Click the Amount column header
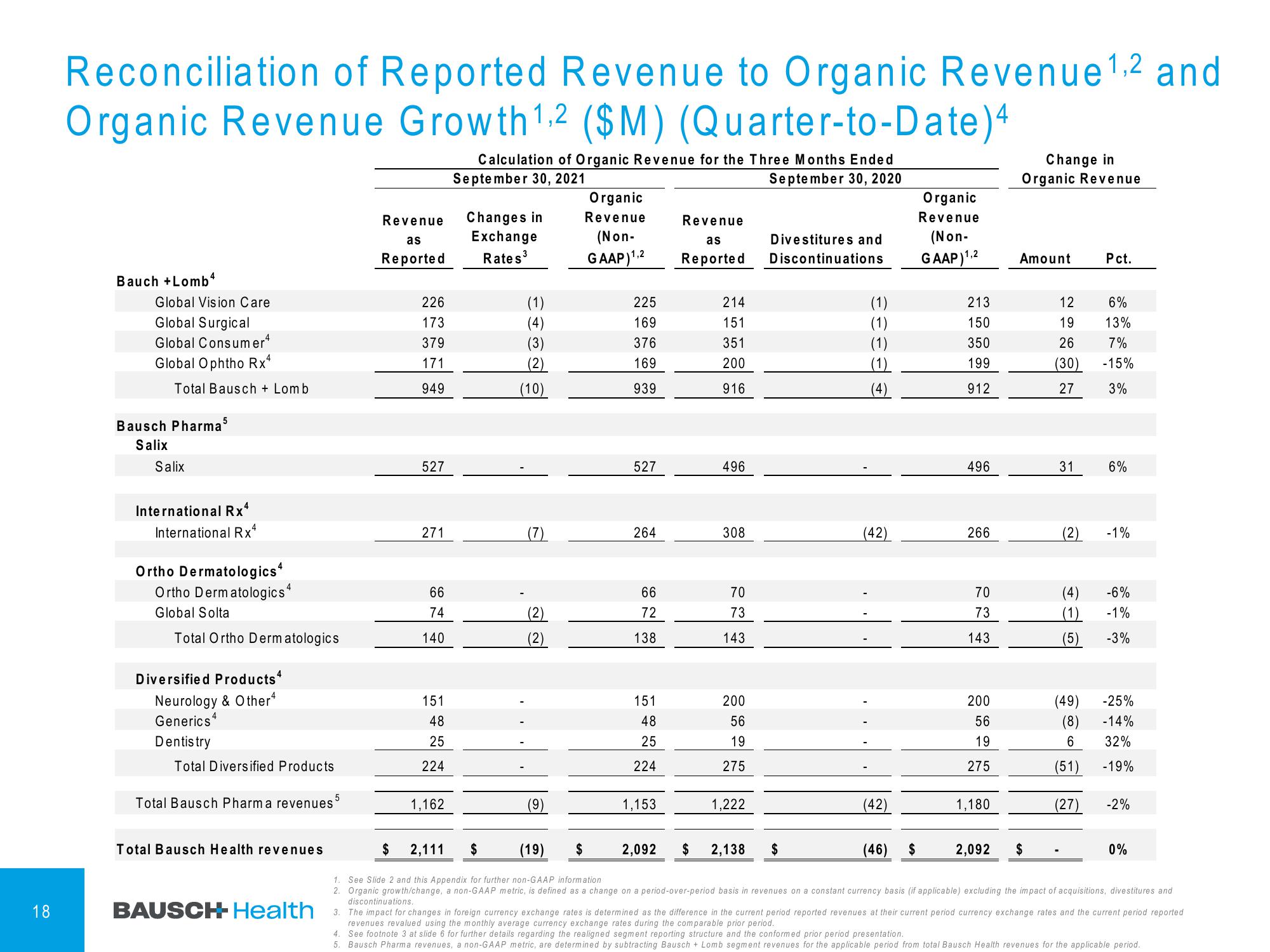This screenshot has width=1270, height=952. [x=1045, y=259]
